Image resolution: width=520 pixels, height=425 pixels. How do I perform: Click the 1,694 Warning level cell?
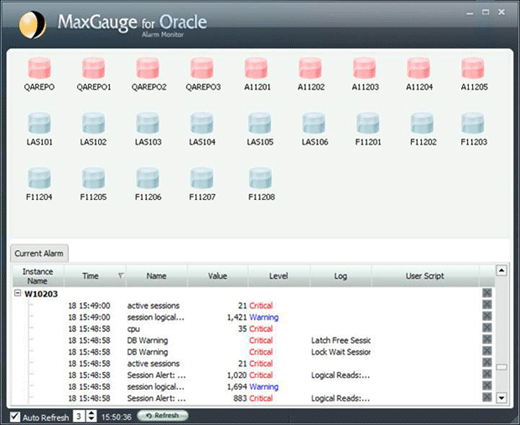pos(264,387)
